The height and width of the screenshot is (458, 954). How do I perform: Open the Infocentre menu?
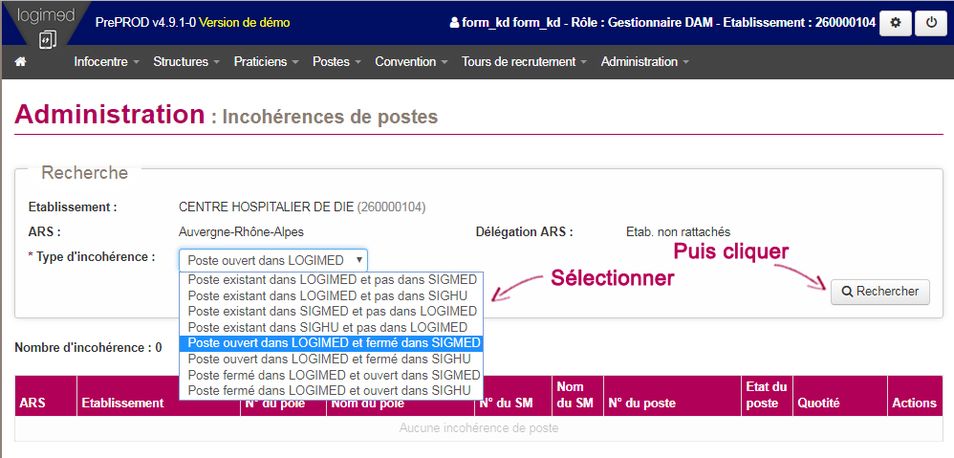tap(106, 61)
